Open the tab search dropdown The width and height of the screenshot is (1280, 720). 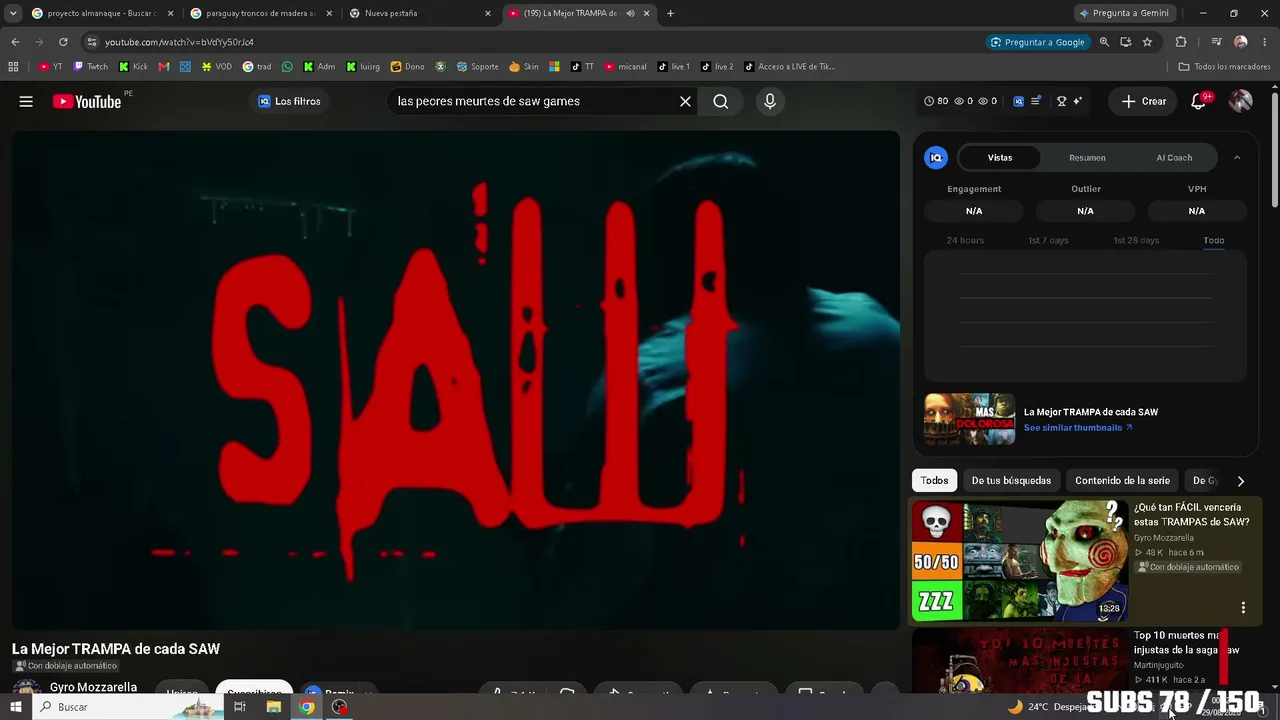click(12, 13)
